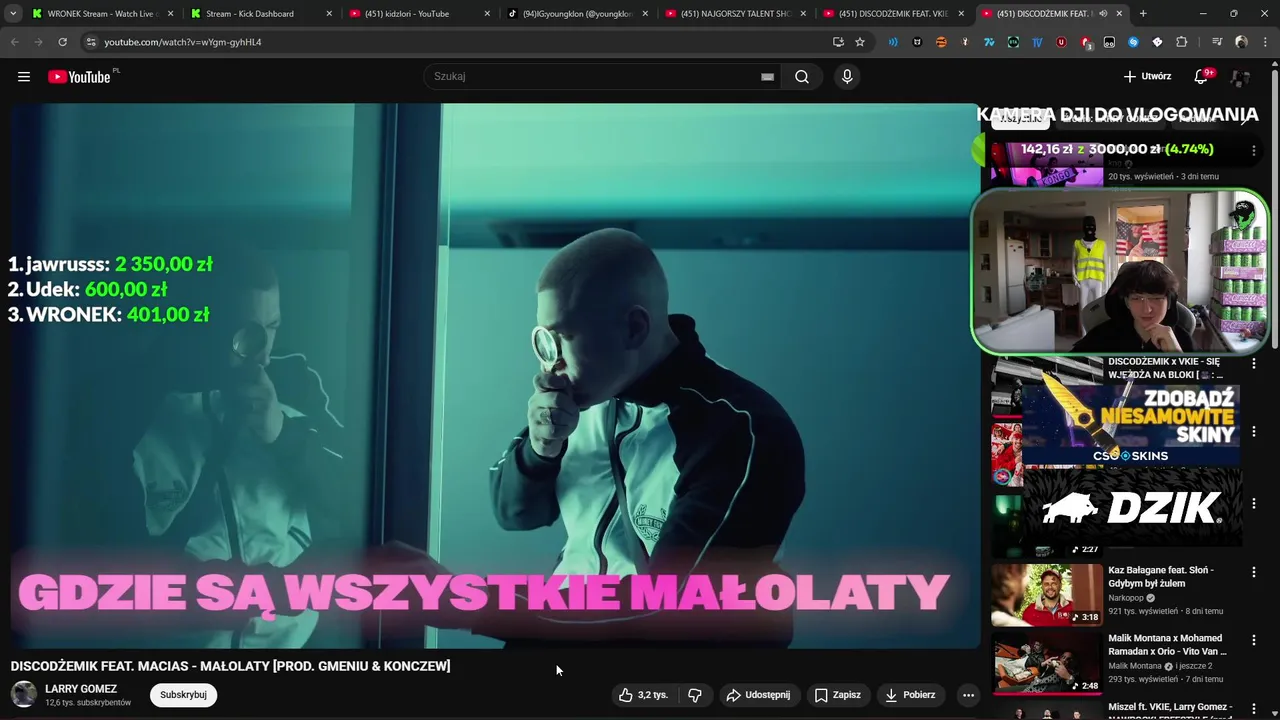This screenshot has height=720, width=1280.
Task: Click the red U extension icon
Action: point(1061,42)
